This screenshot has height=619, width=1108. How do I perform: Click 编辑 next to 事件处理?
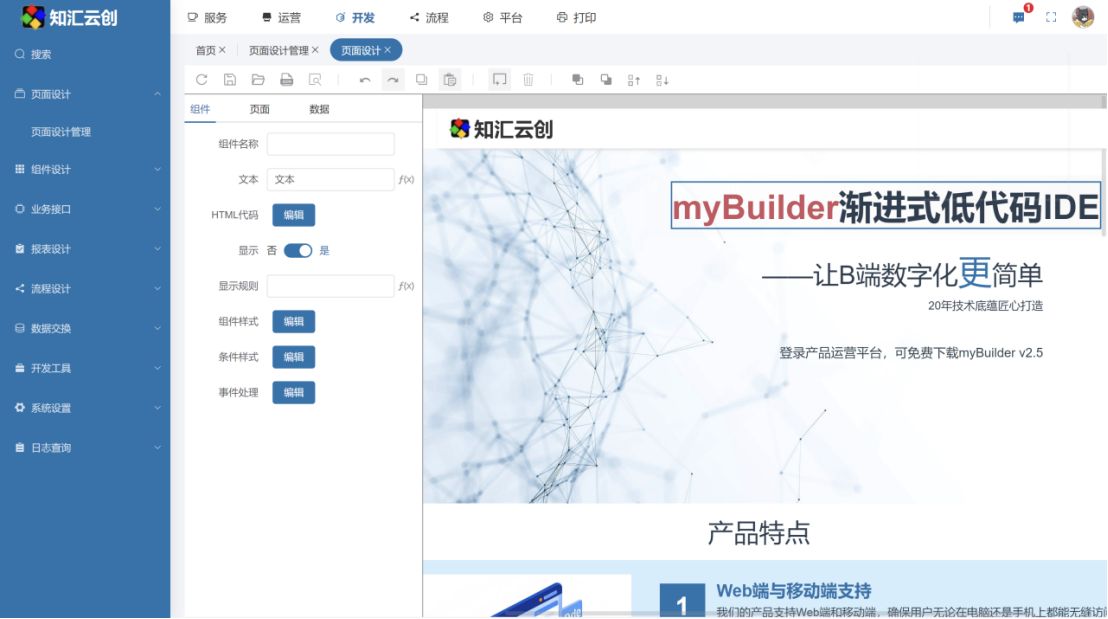(x=294, y=393)
